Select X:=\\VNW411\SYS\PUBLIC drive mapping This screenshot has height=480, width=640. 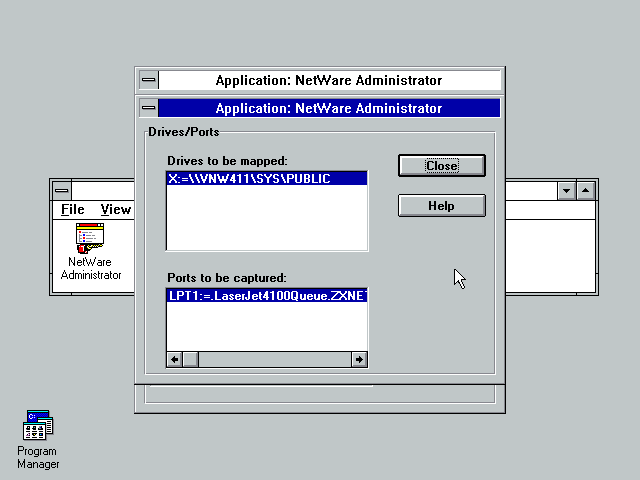pyautogui.click(x=267, y=179)
